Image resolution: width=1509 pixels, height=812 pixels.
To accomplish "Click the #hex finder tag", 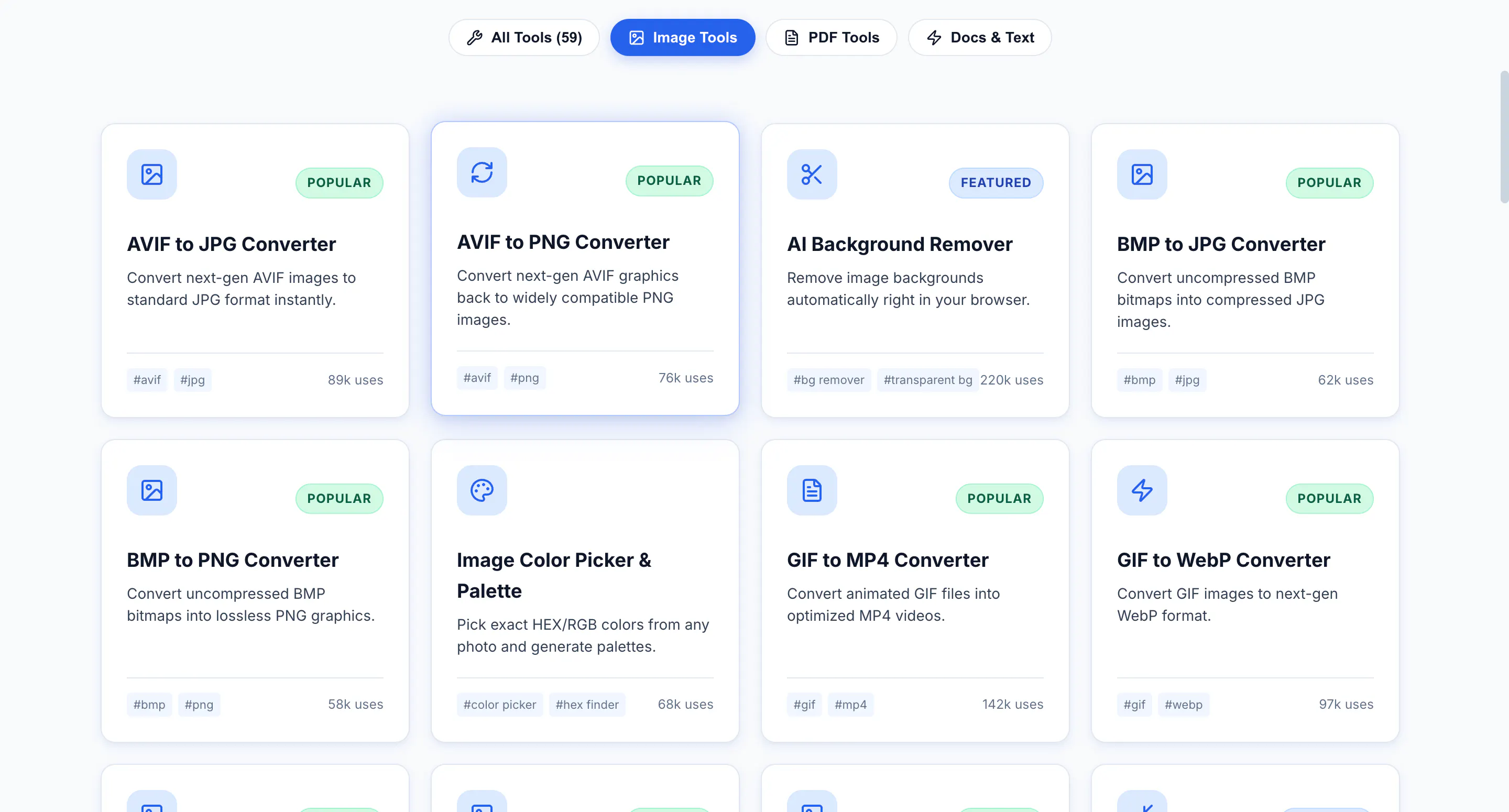I will click(x=587, y=705).
